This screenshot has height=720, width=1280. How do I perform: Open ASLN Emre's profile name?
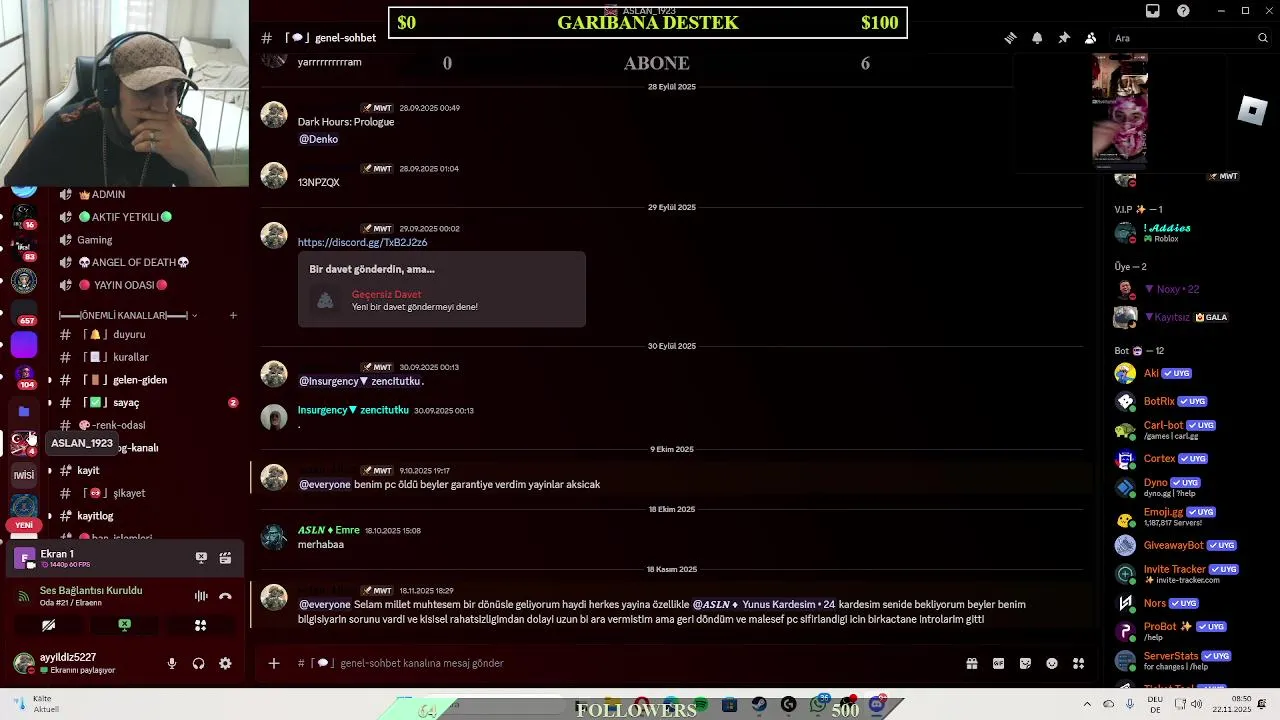point(328,530)
